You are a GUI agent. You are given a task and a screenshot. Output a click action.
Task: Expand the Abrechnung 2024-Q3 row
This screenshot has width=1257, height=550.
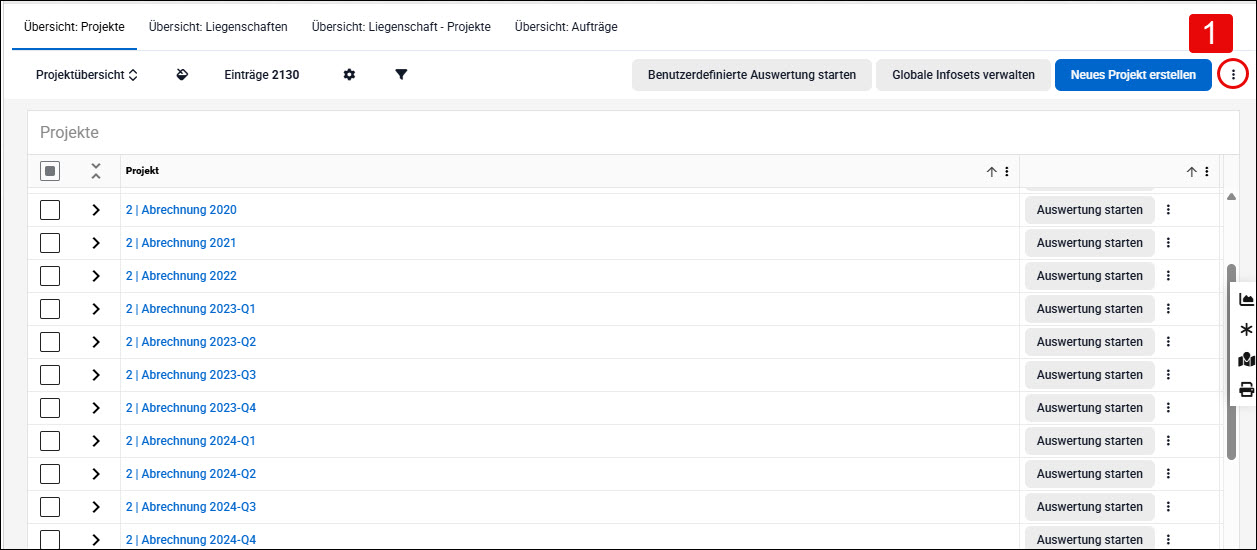click(96, 507)
